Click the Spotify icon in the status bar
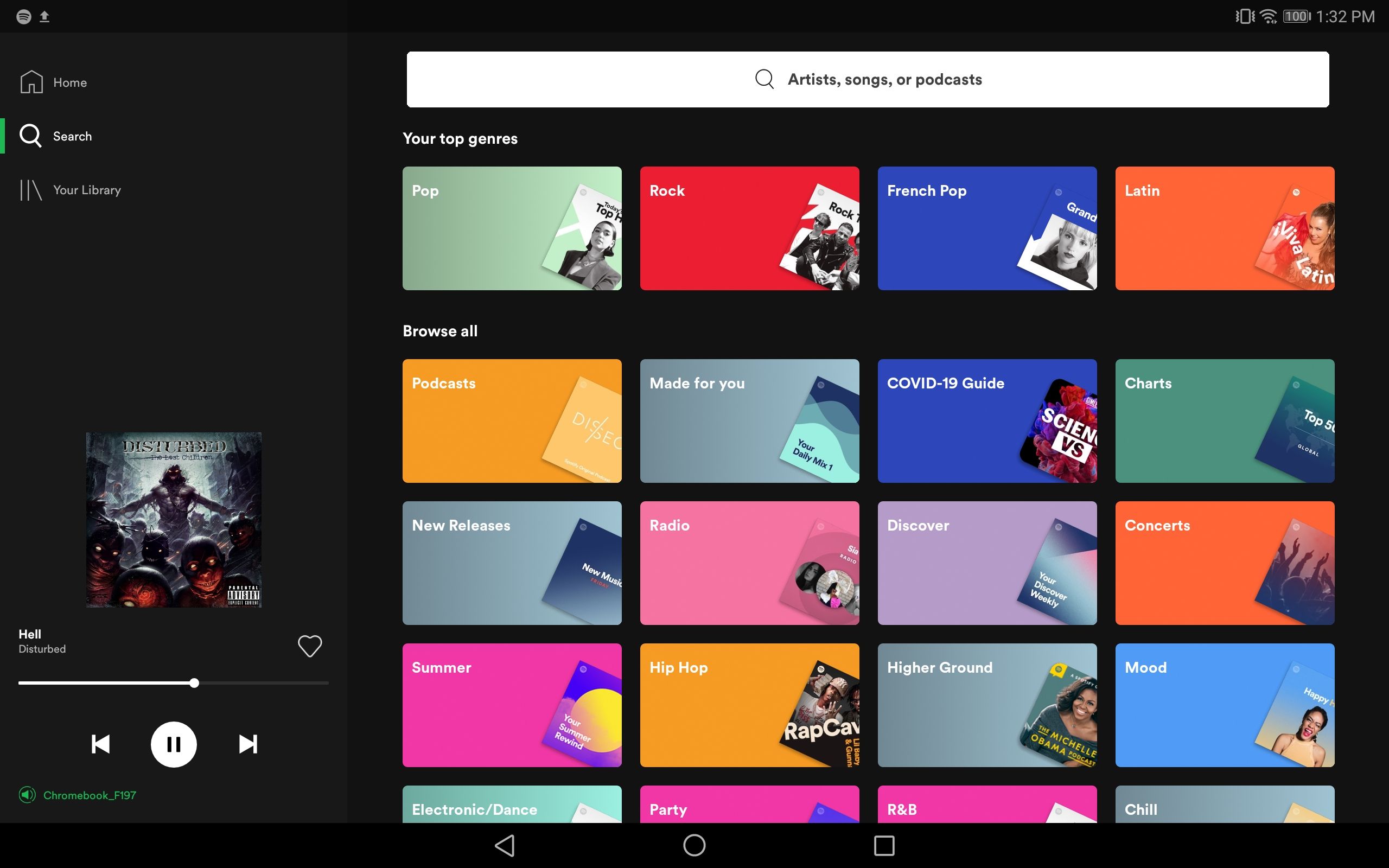1389x868 pixels. point(24,16)
